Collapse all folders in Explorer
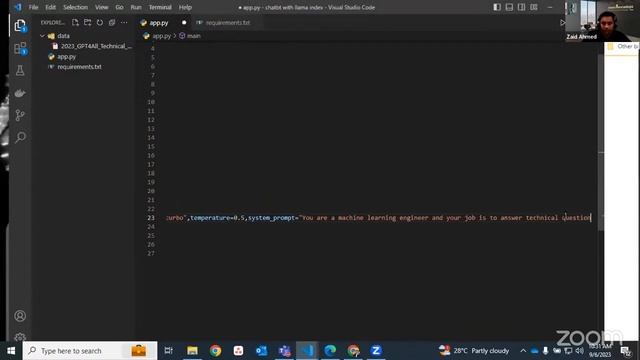Image resolution: width=640 pixels, height=360 pixels. [112, 22]
